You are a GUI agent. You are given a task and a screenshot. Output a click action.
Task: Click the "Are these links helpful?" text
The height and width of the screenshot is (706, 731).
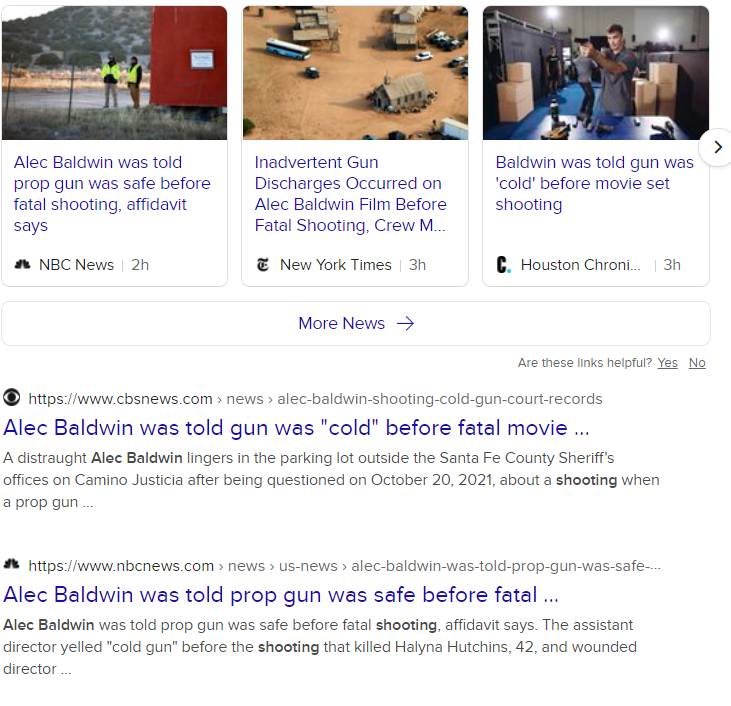pyautogui.click(x=585, y=363)
